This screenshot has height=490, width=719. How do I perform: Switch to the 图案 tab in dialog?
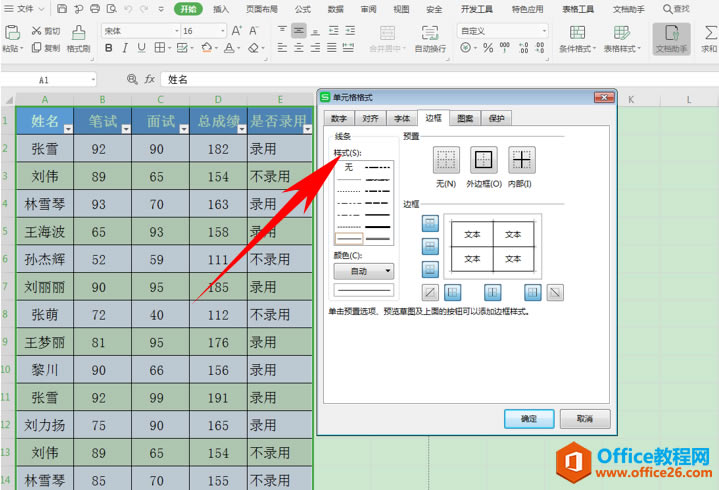tap(465, 118)
